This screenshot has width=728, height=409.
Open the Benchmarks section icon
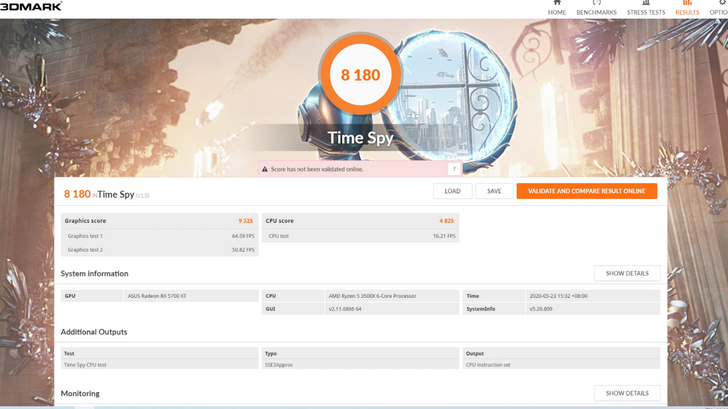[x=596, y=3]
